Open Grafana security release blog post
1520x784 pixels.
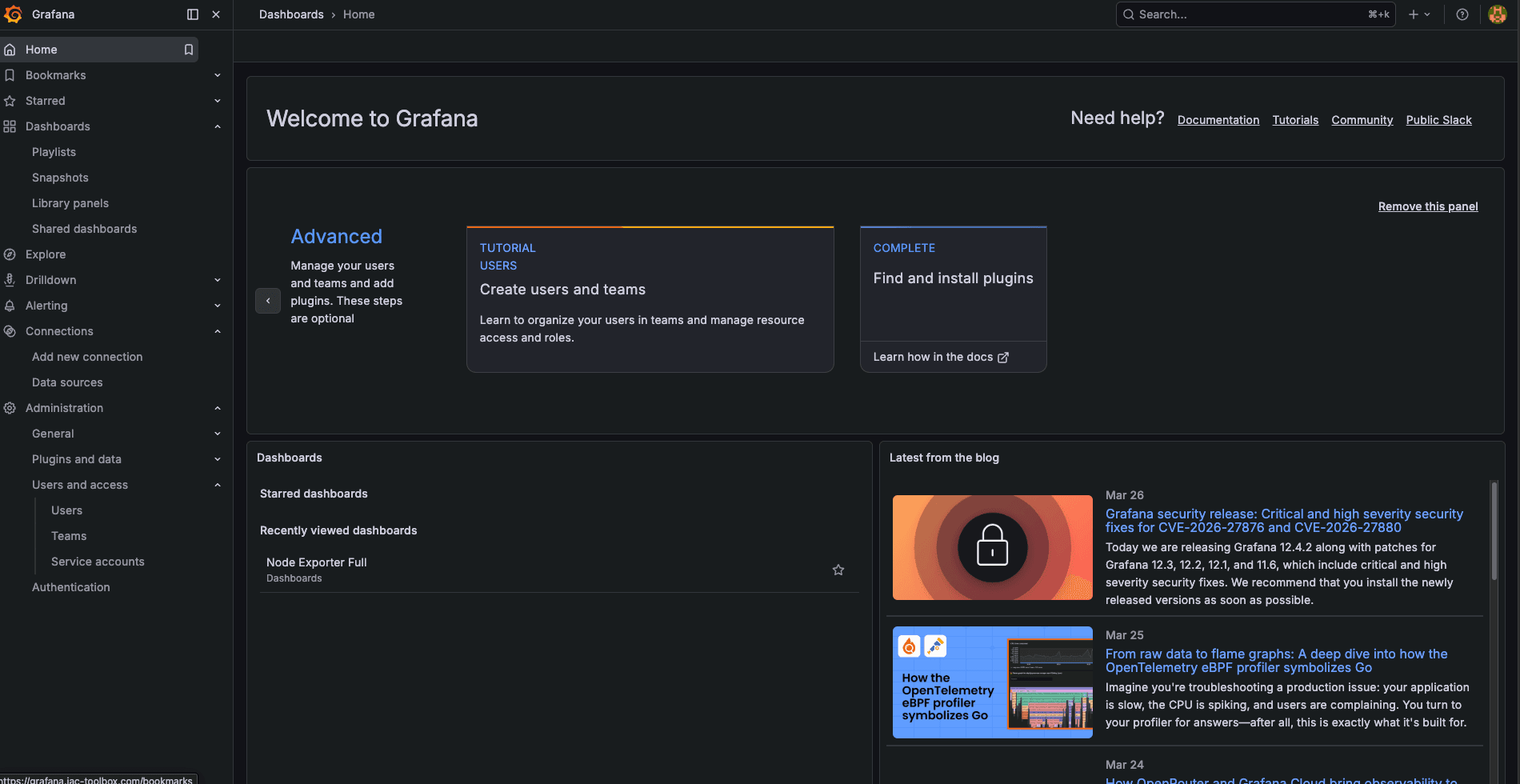click(x=1284, y=521)
